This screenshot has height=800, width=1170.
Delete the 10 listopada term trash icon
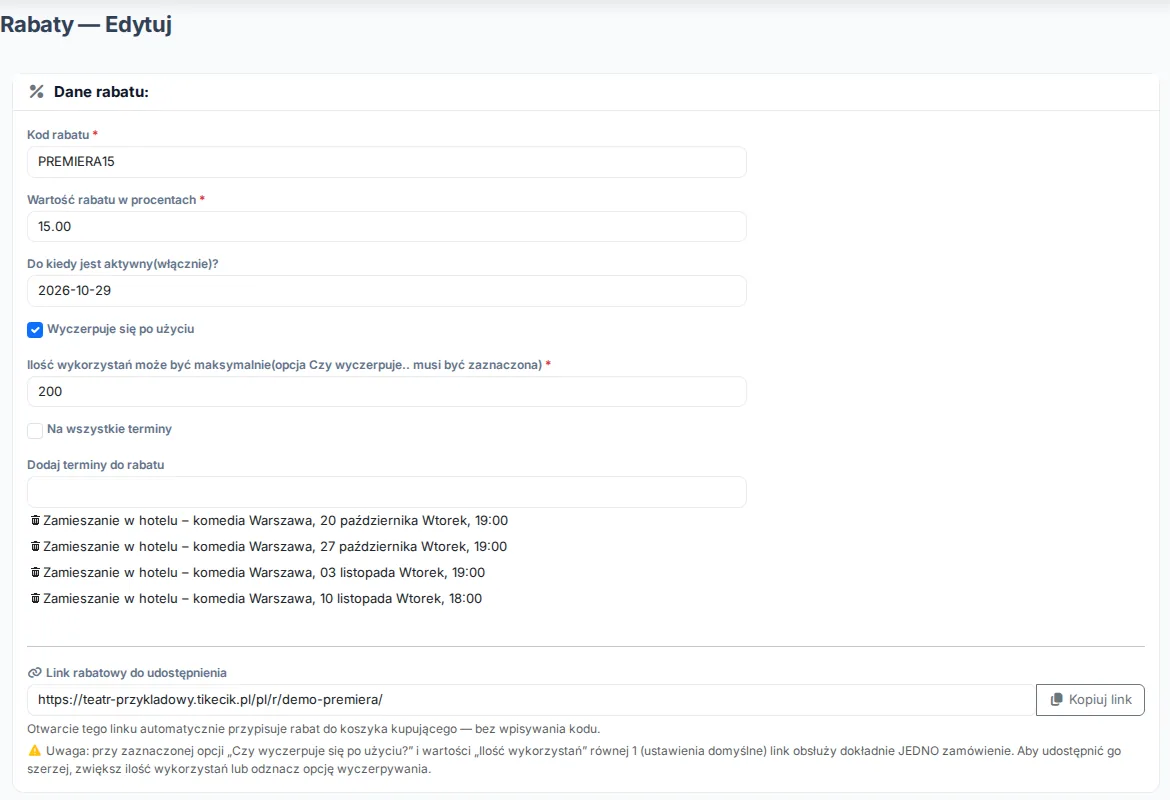click(x=35, y=599)
